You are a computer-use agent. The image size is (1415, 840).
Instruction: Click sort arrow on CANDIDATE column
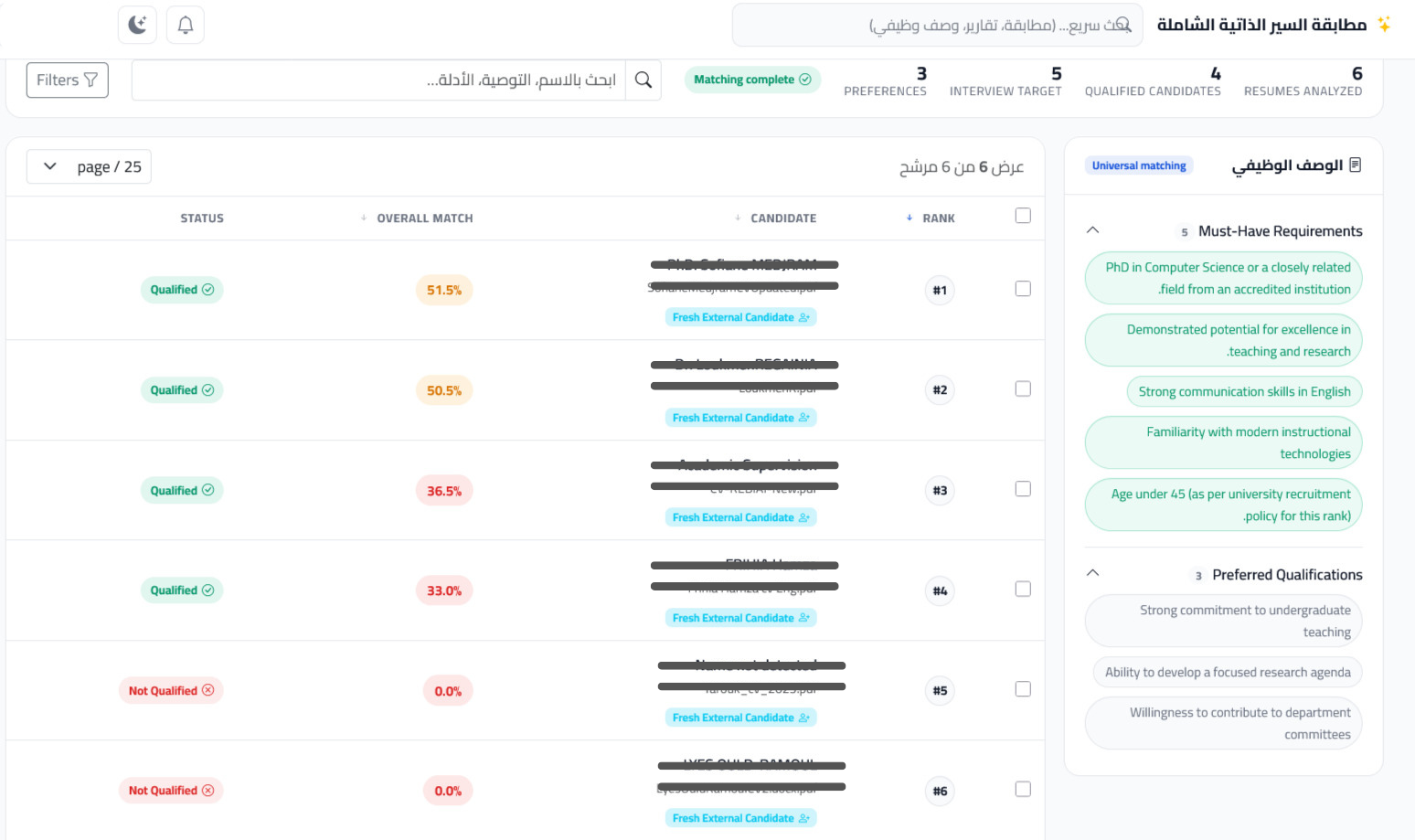coord(738,218)
